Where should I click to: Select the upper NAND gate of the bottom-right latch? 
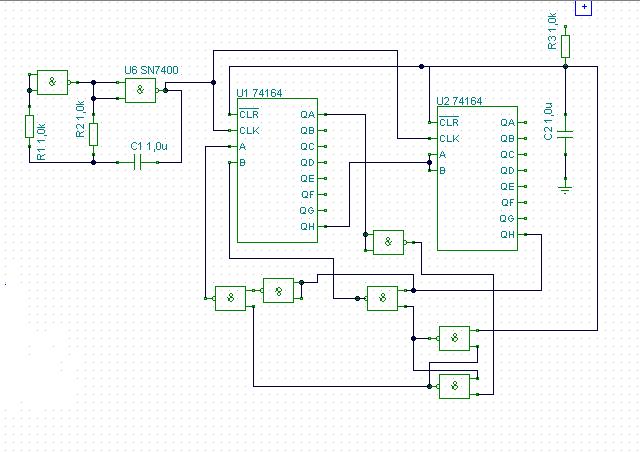point(454,338)
